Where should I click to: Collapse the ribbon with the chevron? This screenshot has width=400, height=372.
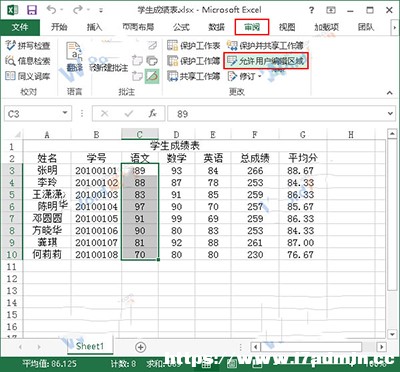tap(389, 93)
